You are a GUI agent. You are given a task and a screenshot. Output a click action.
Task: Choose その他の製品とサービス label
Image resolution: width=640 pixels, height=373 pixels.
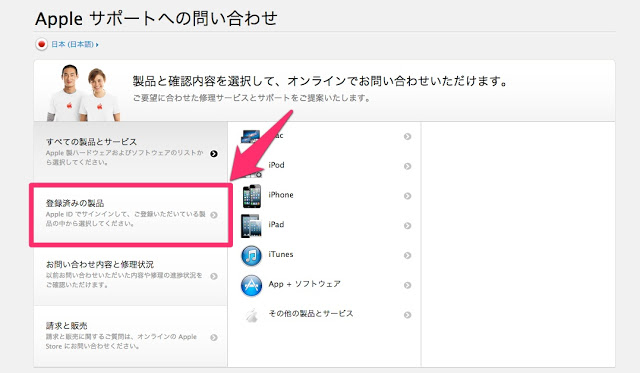311,313
